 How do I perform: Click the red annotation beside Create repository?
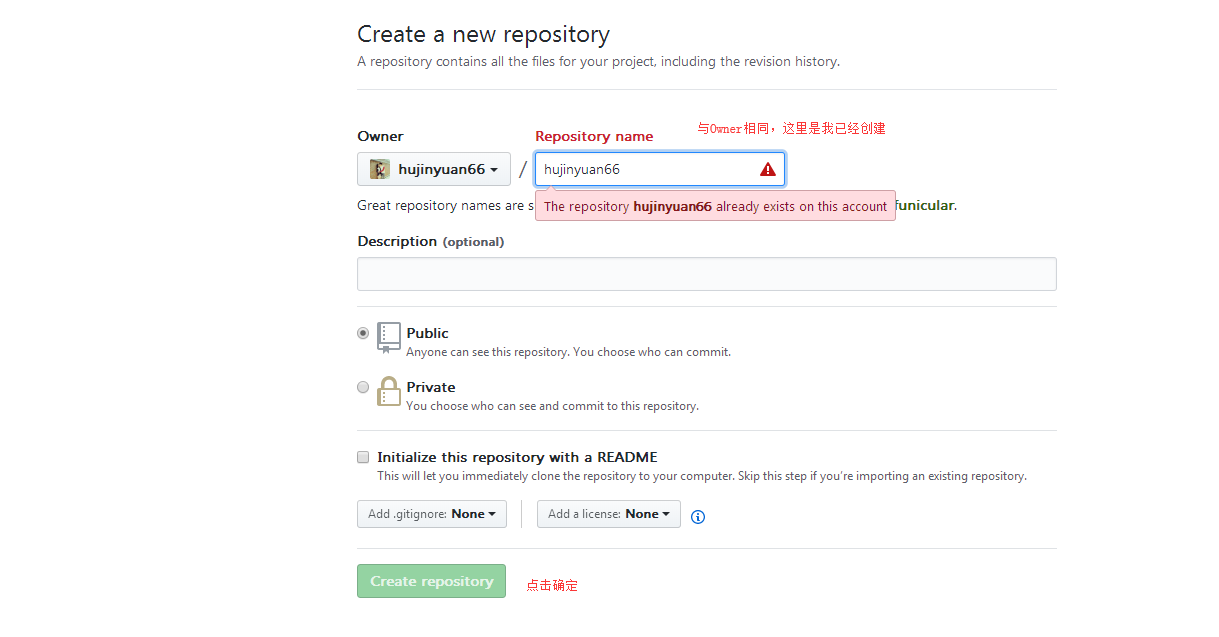[x=552, y=586]
